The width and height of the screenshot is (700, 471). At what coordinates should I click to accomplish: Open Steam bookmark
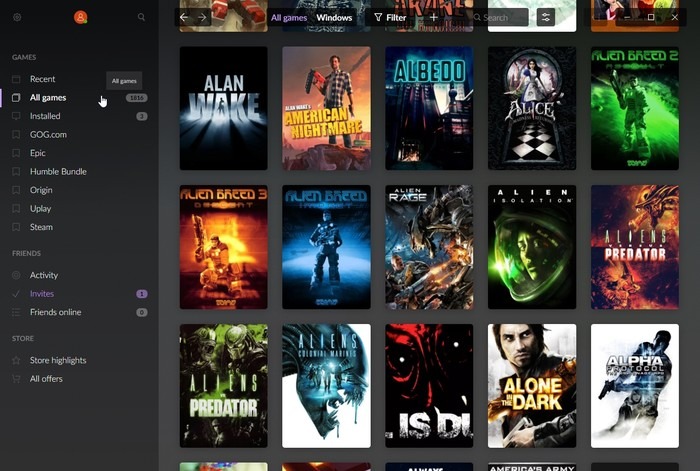[41, 227]
